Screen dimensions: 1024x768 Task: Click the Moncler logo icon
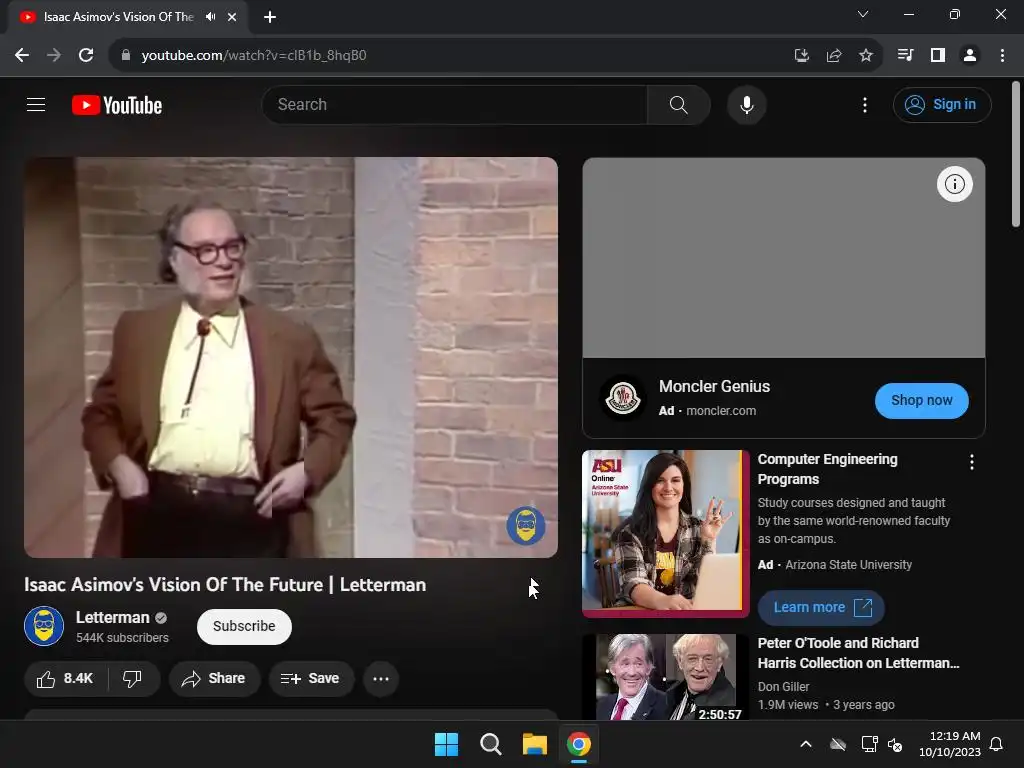pyautogui.click(x=622, y=398)
